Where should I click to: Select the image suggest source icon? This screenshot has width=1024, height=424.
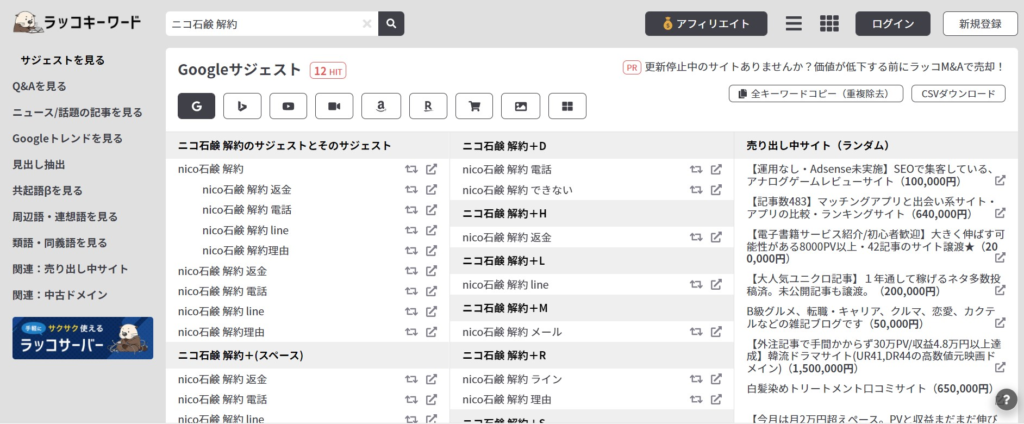click(x=520, y=106)
